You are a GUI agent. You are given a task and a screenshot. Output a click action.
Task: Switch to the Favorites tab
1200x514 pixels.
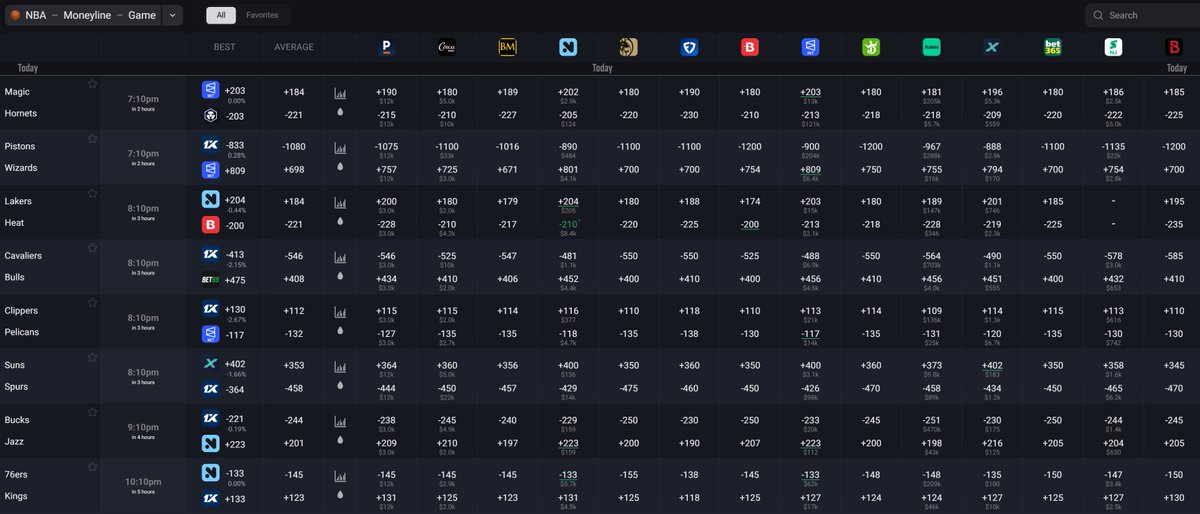pos(263,15)
